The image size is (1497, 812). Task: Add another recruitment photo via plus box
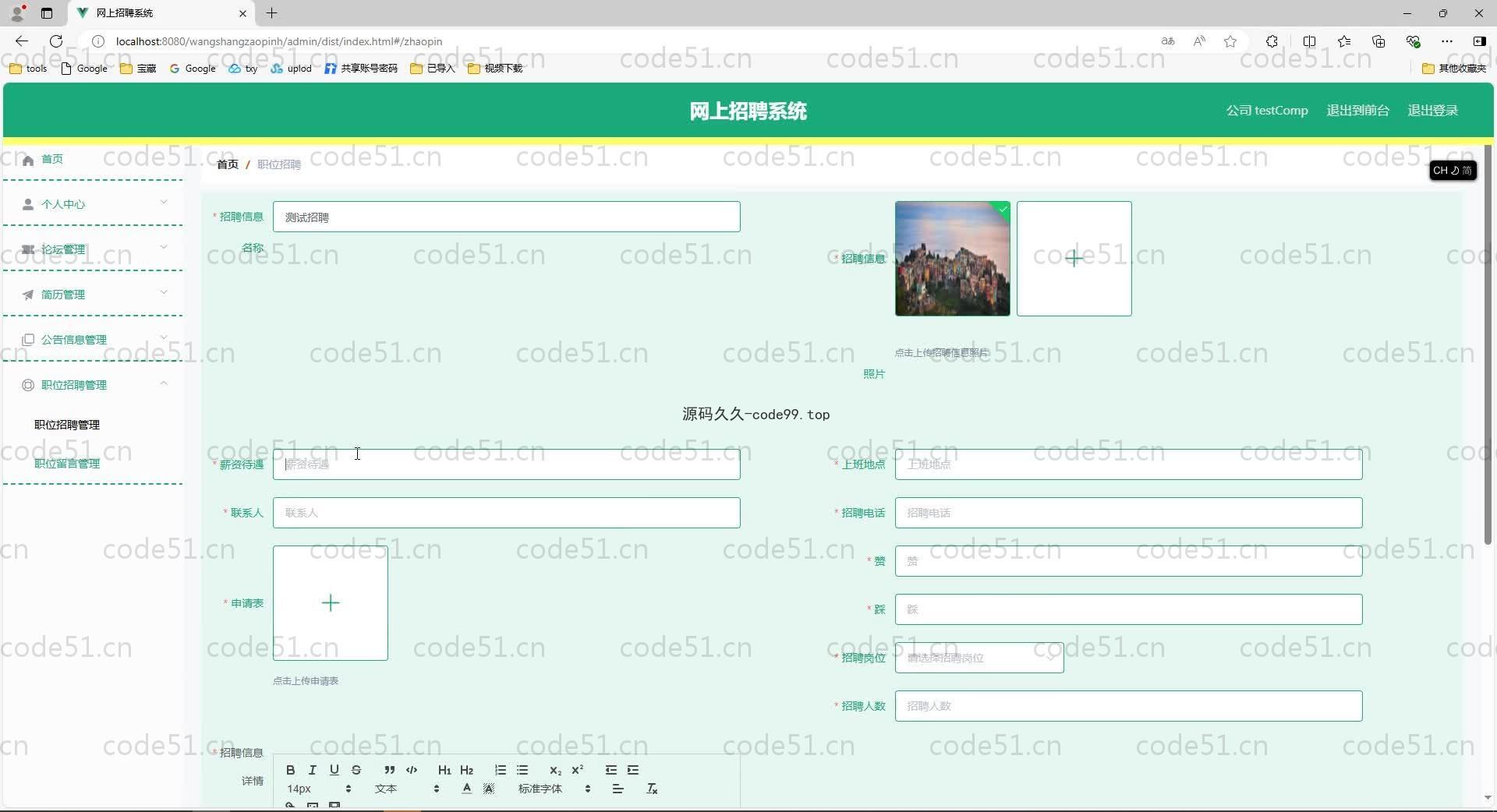[x=1074, y=259]
